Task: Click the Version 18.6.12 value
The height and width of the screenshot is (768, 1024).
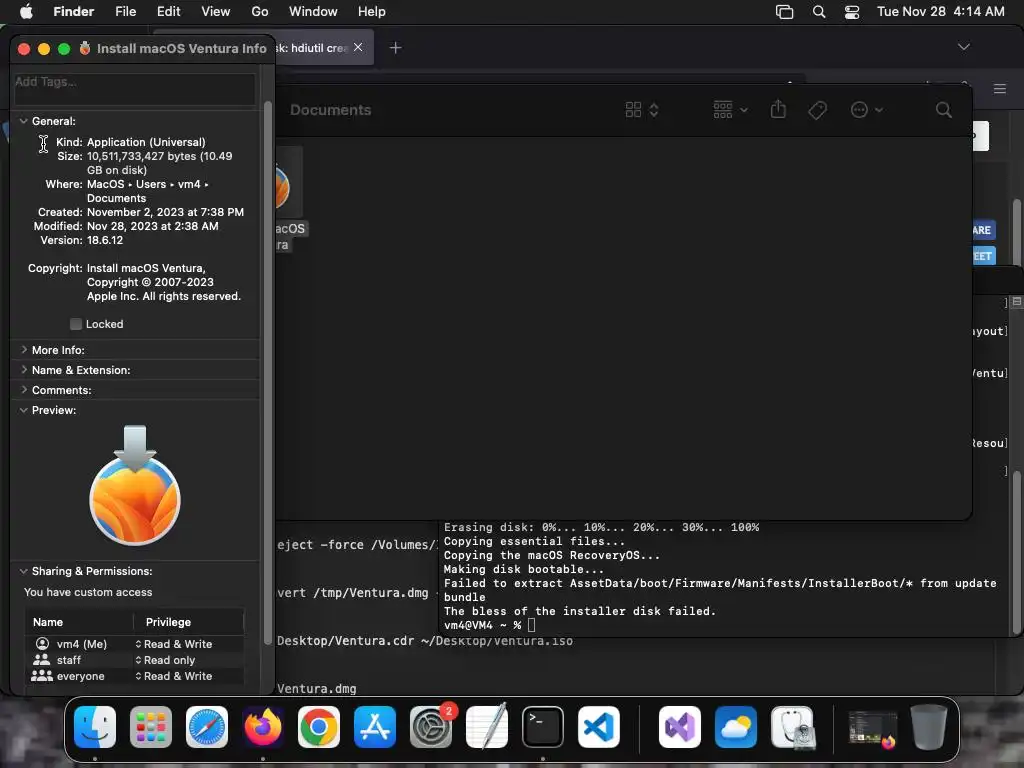Action: pos(105,240)
